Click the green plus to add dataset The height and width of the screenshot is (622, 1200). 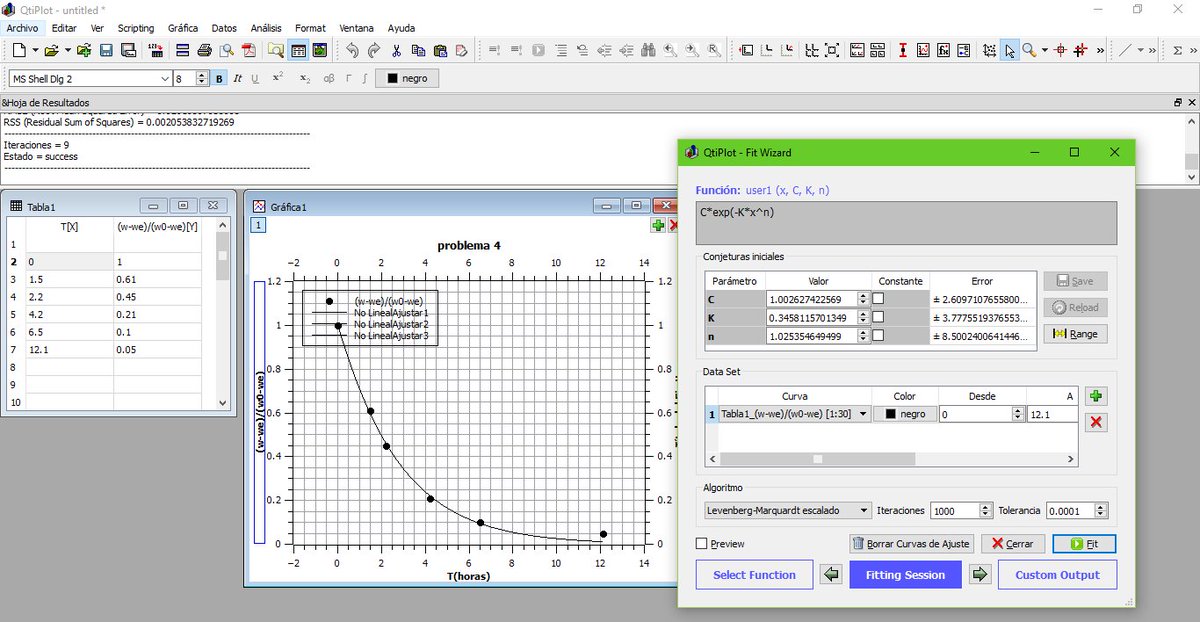coord(1096,397)
